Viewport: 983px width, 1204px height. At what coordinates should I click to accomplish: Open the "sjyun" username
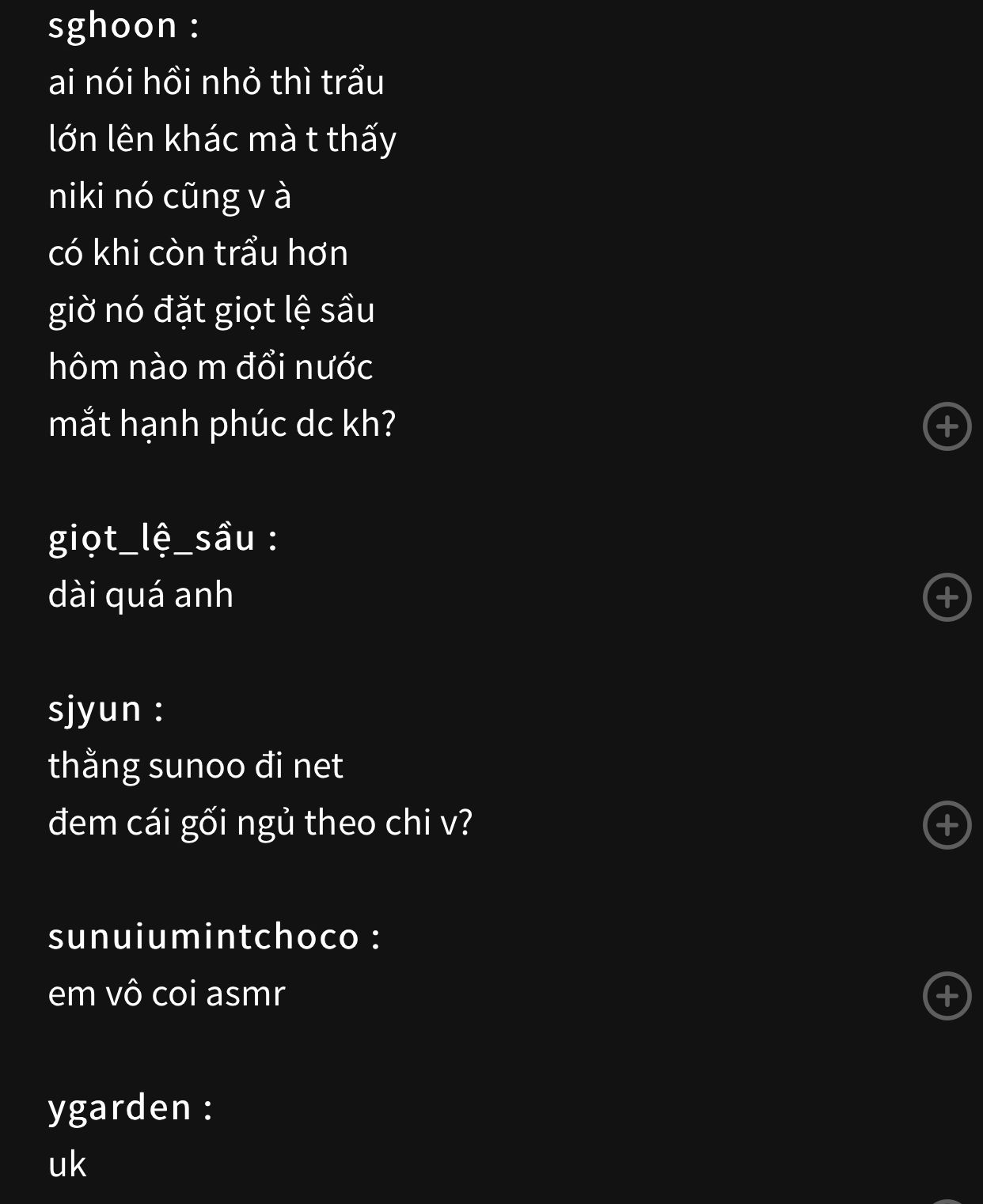95,709
